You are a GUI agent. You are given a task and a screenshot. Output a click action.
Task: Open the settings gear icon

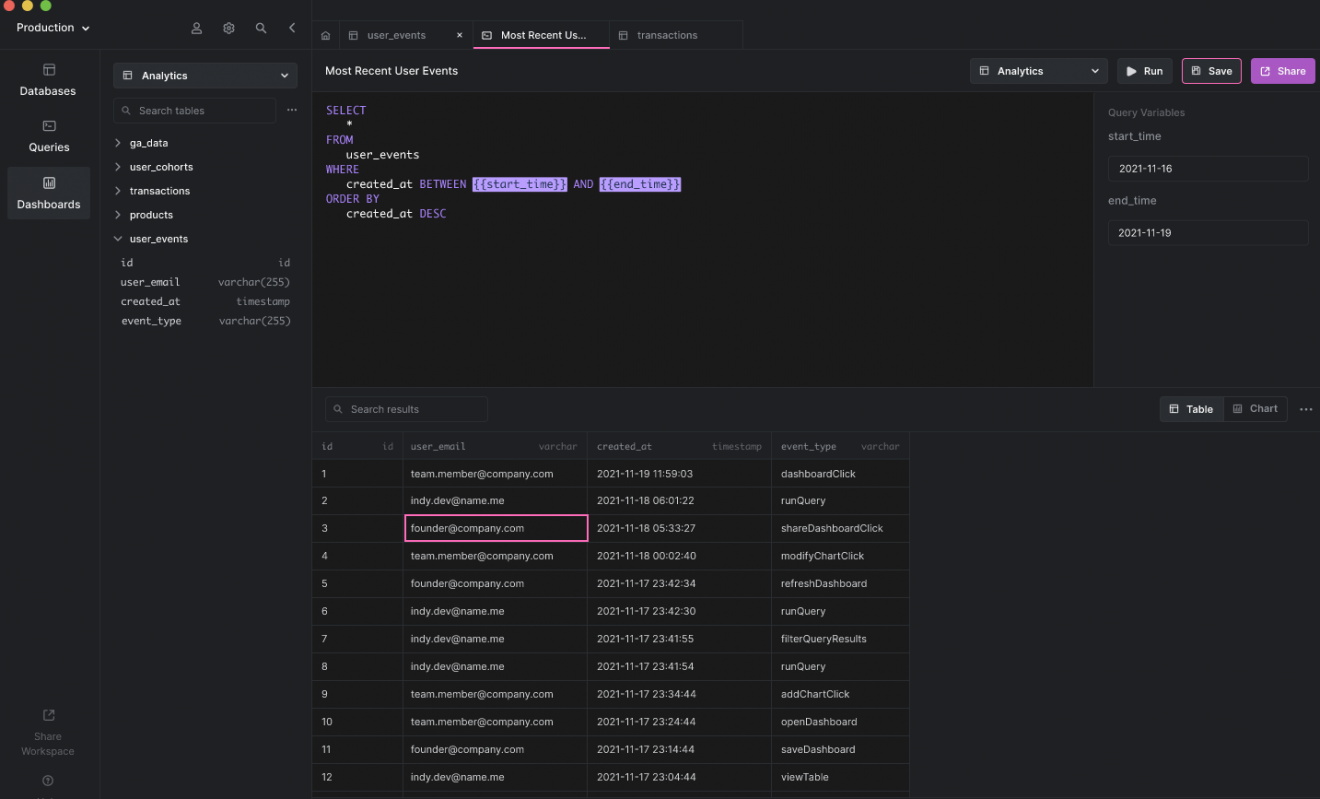click(228, 28)
